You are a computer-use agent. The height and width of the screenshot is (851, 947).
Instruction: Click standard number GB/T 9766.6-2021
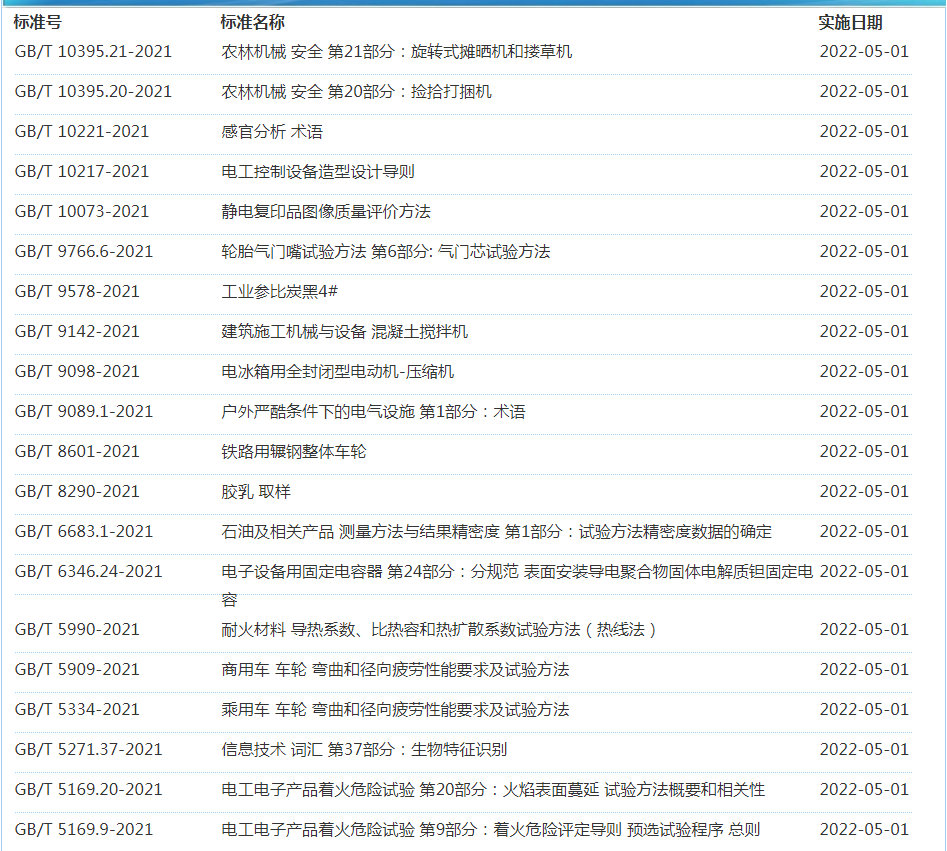point(84,251)
